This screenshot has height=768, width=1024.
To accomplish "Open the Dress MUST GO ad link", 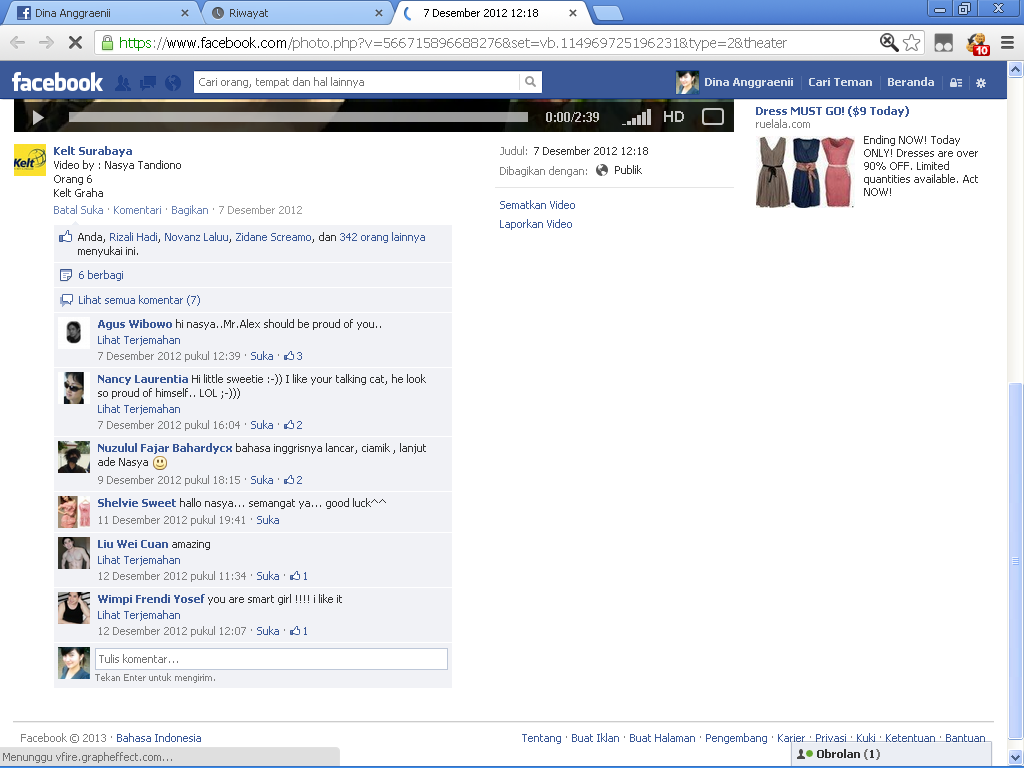I will (832, 111).
